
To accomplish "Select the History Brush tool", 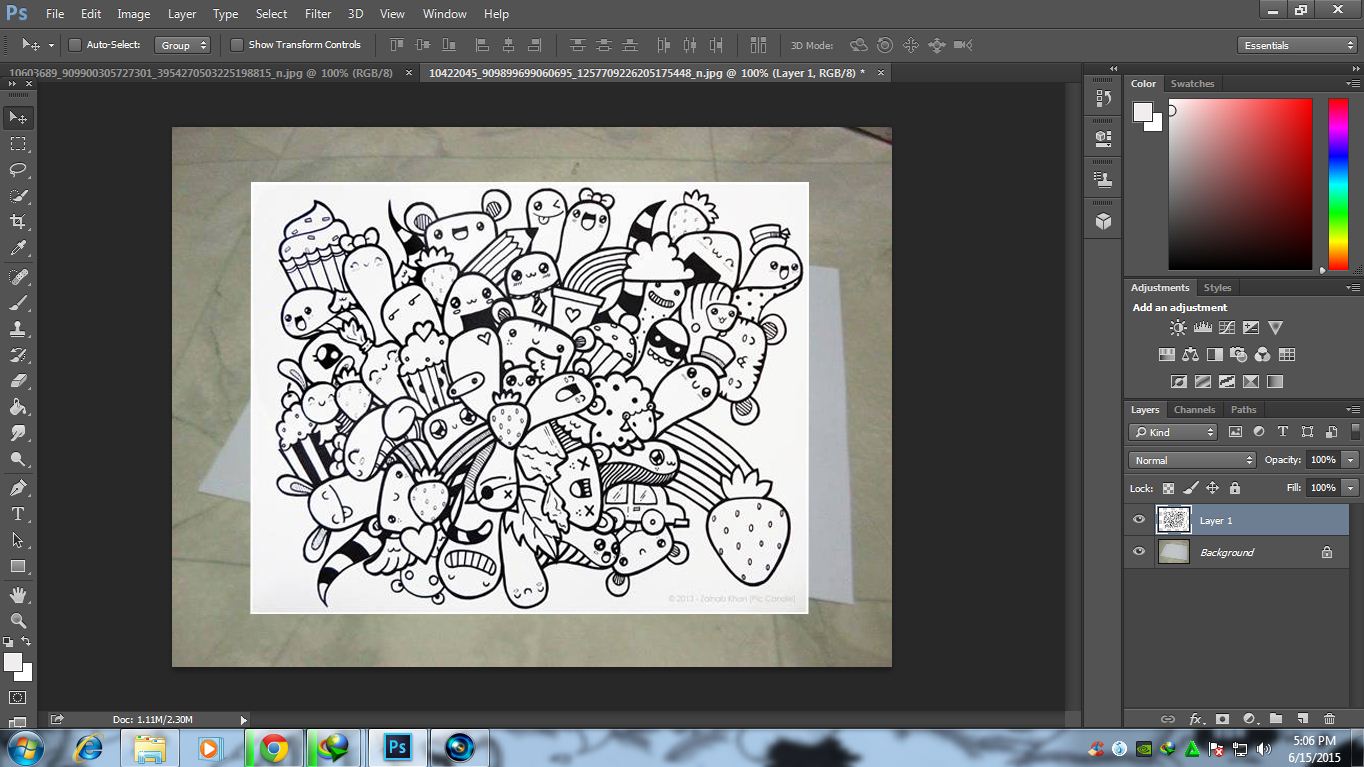I will pos(18,355).
